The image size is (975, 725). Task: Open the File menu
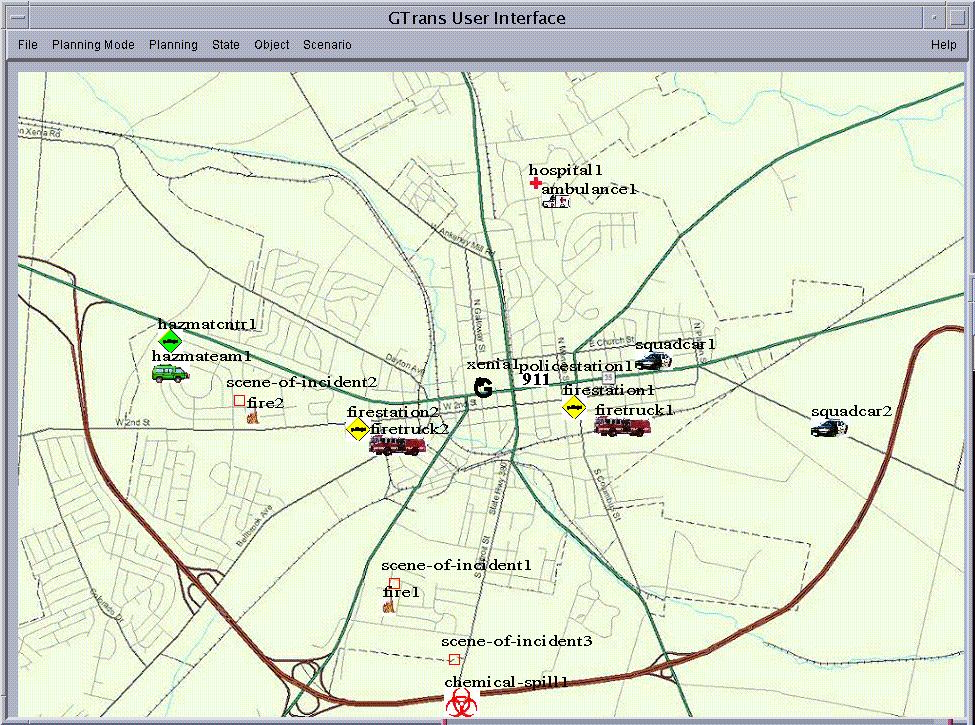28,45
